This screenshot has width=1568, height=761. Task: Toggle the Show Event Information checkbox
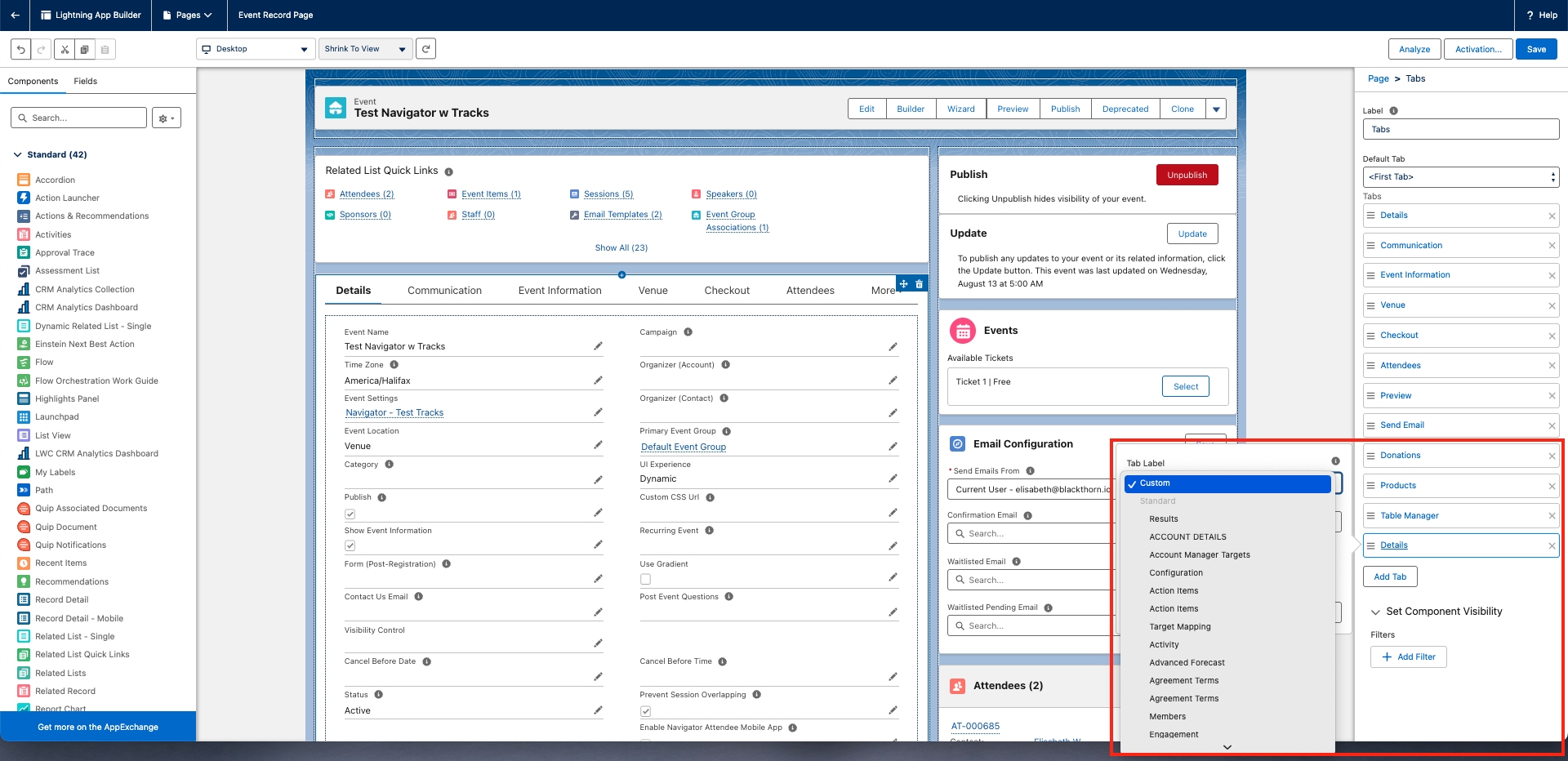tap(350, 545)
